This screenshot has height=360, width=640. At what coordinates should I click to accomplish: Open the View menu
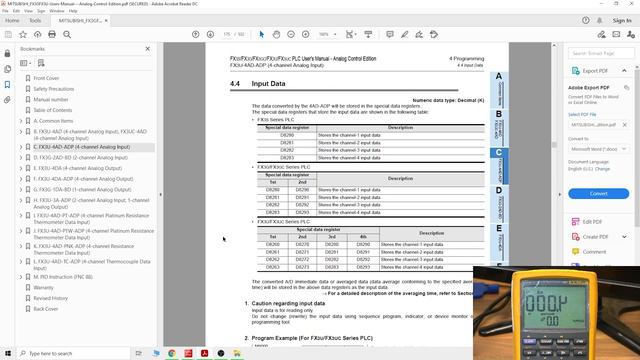point(28,11)
